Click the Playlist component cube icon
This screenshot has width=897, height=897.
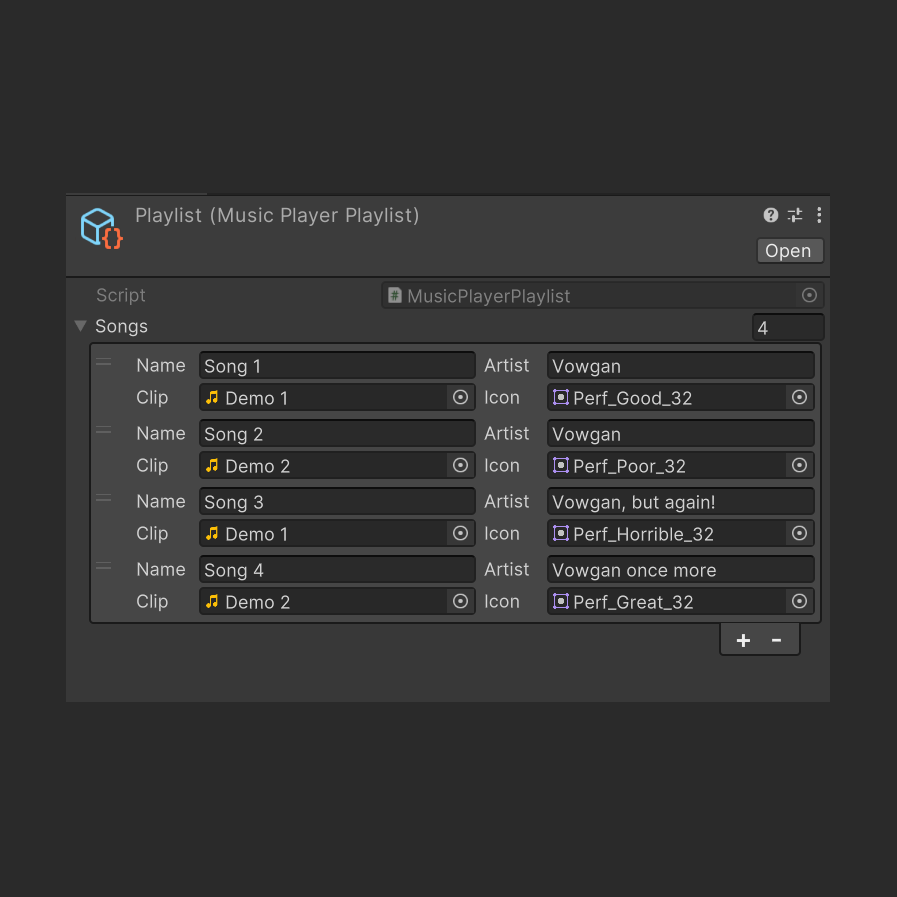pyautogui.click(x=100, y=228)
